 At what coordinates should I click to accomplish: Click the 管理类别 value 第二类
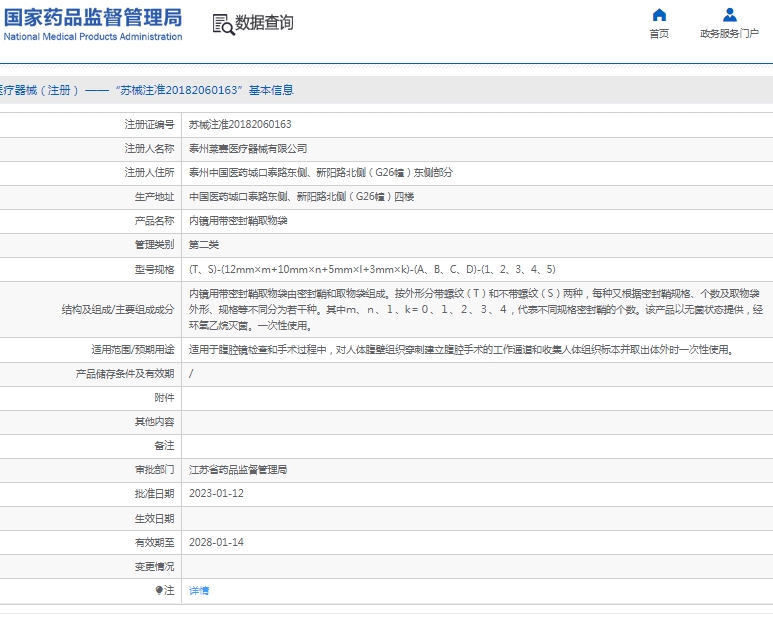coord(204,245)
